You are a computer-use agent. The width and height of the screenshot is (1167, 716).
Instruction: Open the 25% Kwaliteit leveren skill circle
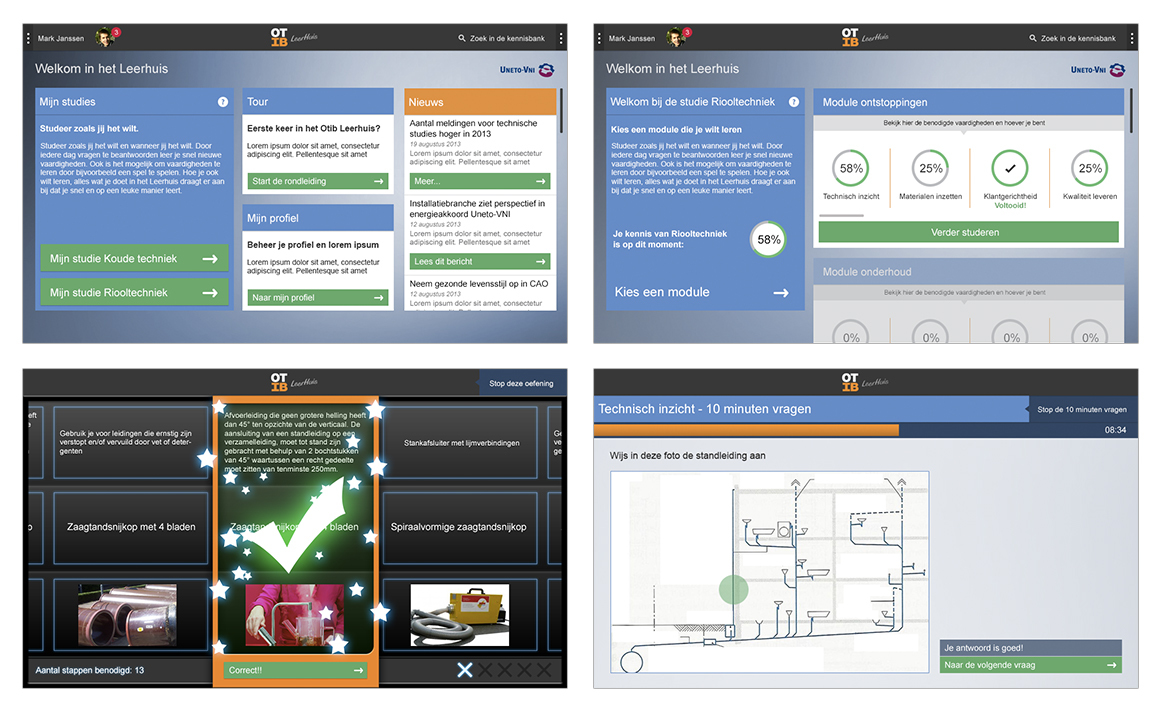[x=1090, y=168]
